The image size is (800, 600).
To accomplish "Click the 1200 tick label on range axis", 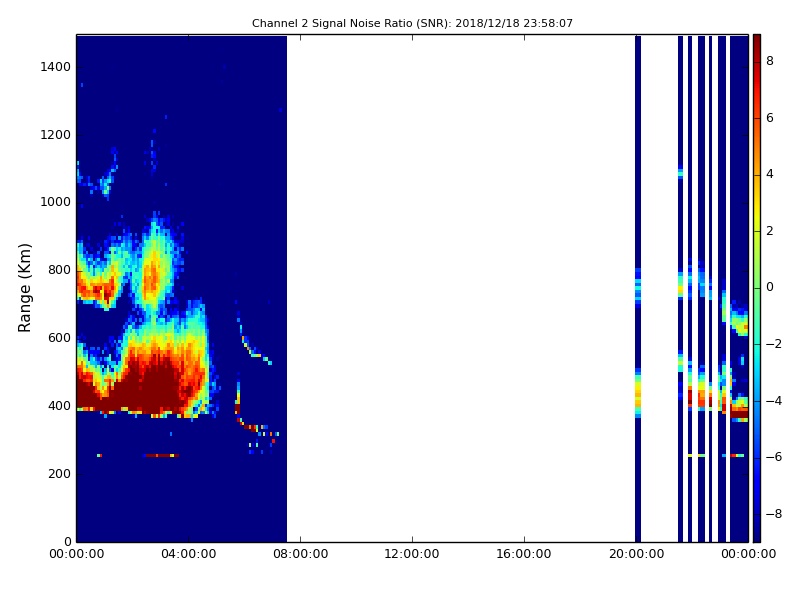I will (56, 135).
